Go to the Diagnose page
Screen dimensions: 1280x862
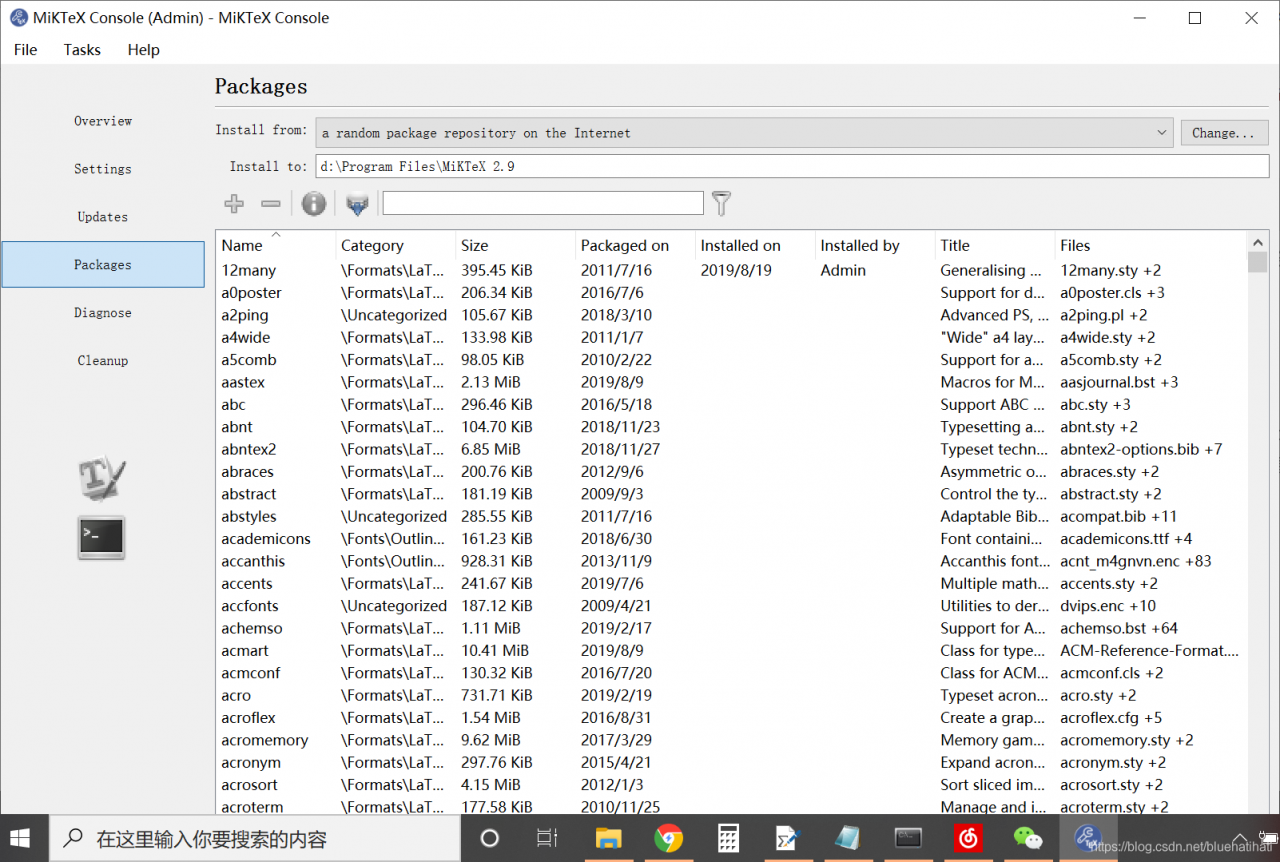[103, 313]
